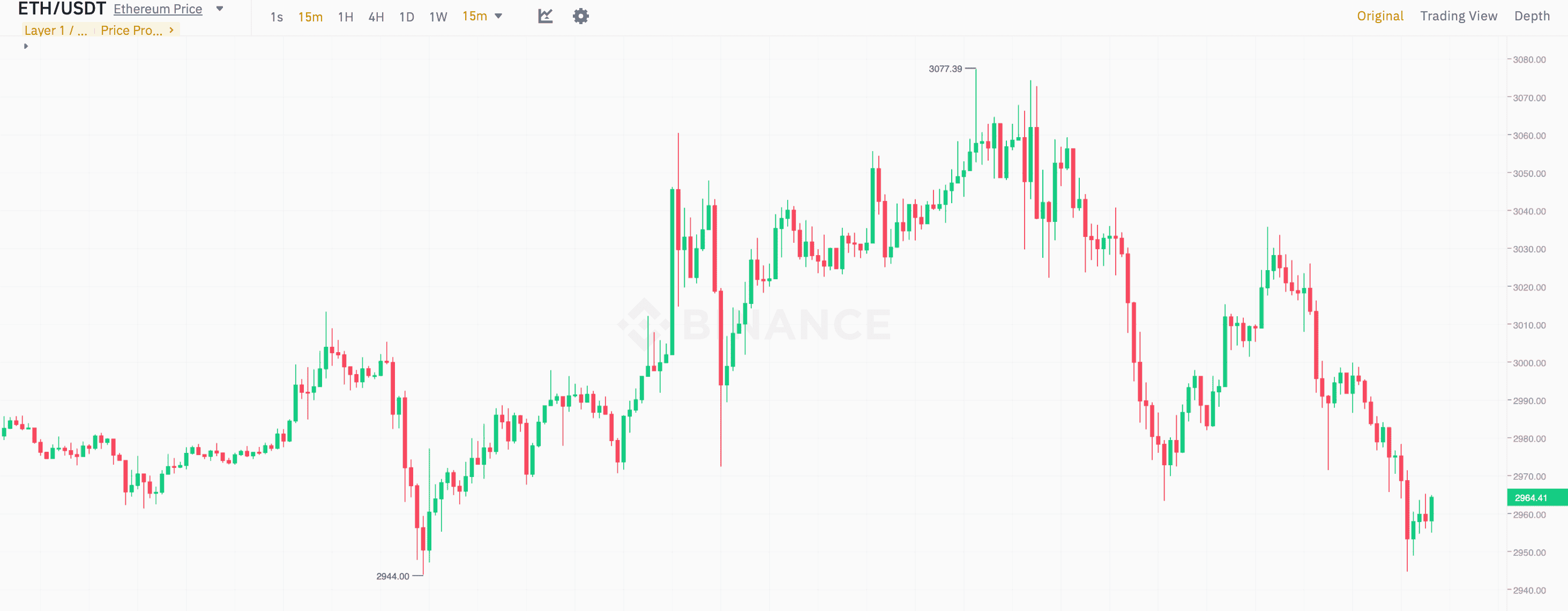Open the ETH/USDT pair dropdown arrow
The height and width of the screenshot is (611, 1568).
pos(220,9)
